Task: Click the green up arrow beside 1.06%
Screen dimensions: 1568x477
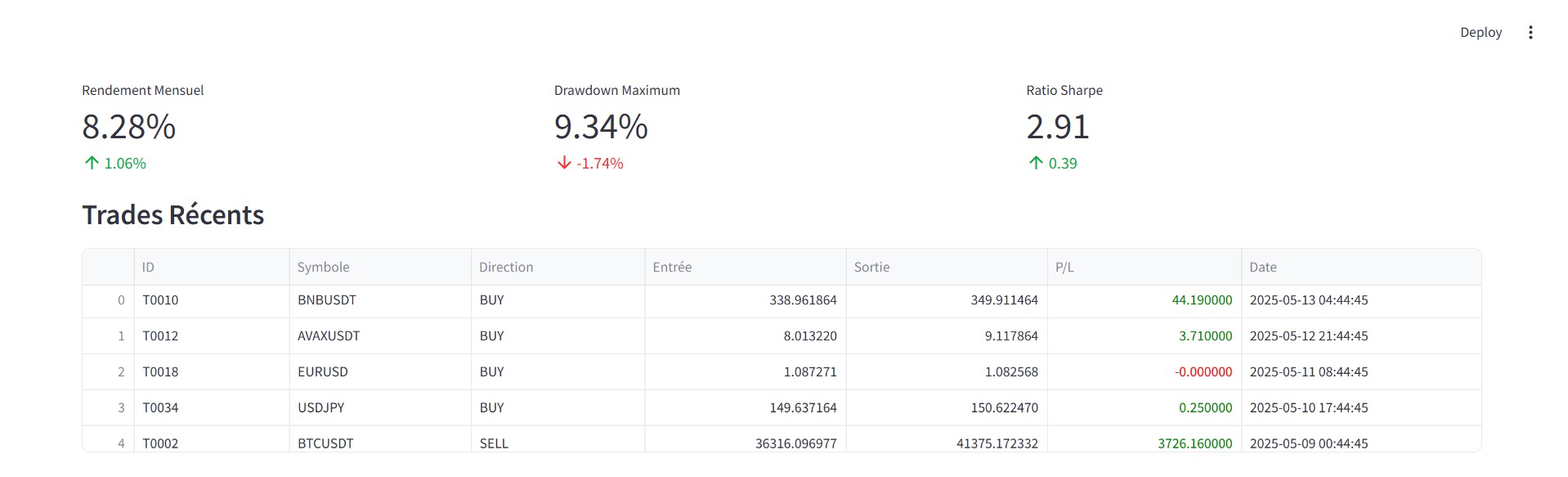Action: [x=92, y=163]
